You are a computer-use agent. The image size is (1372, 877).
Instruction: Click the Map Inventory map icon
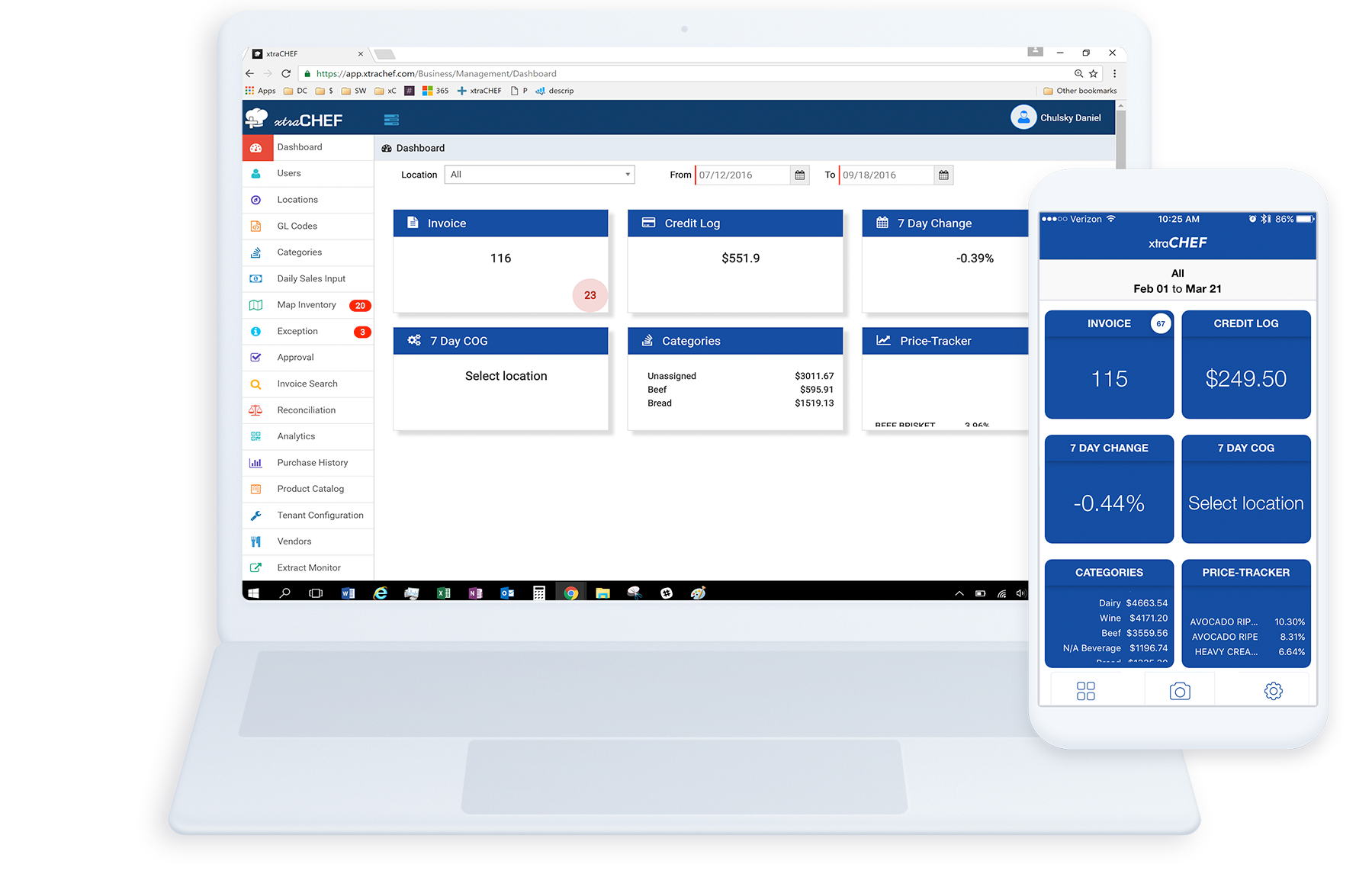(256, 305)
